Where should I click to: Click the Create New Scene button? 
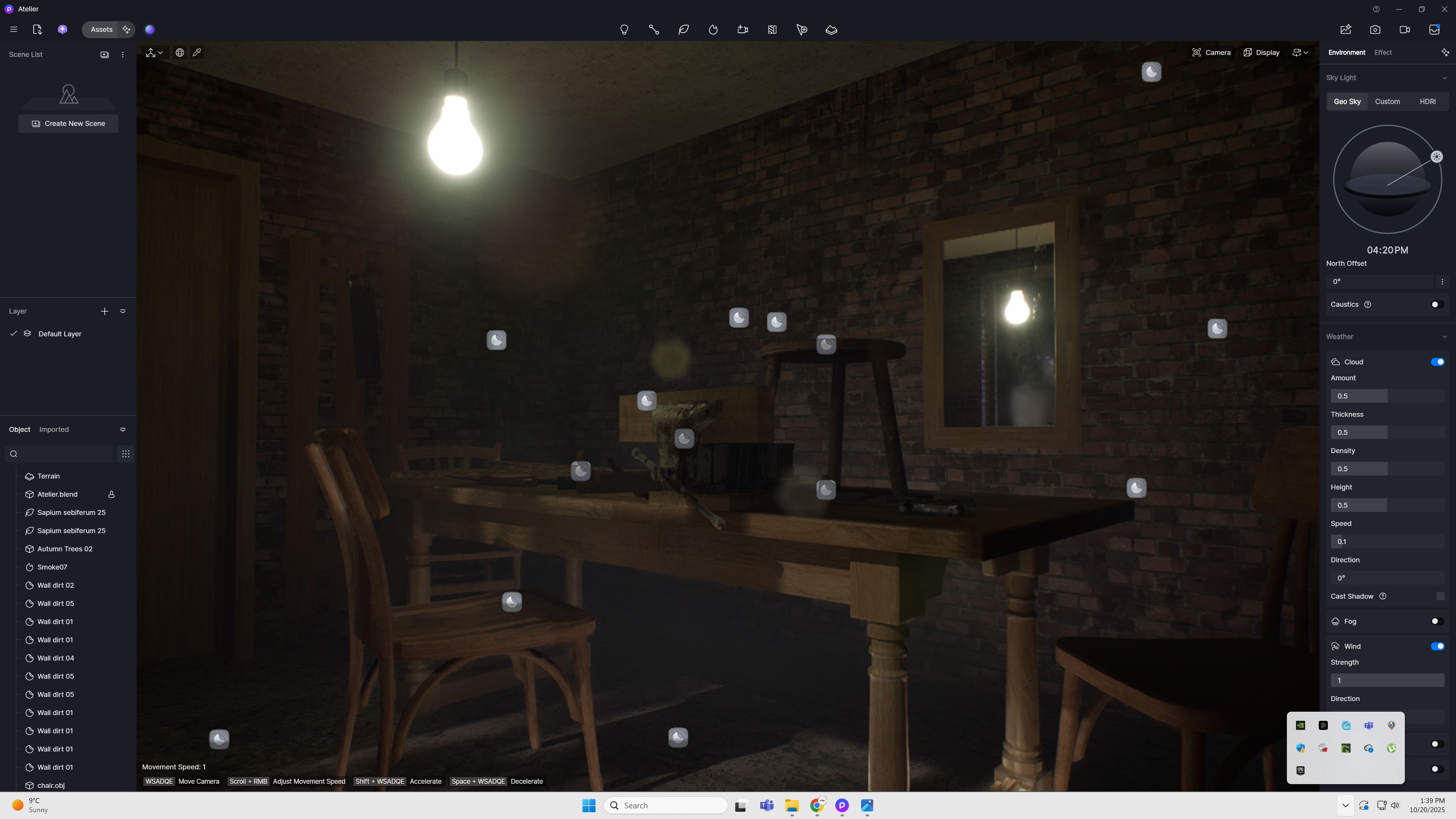(68, 123)
